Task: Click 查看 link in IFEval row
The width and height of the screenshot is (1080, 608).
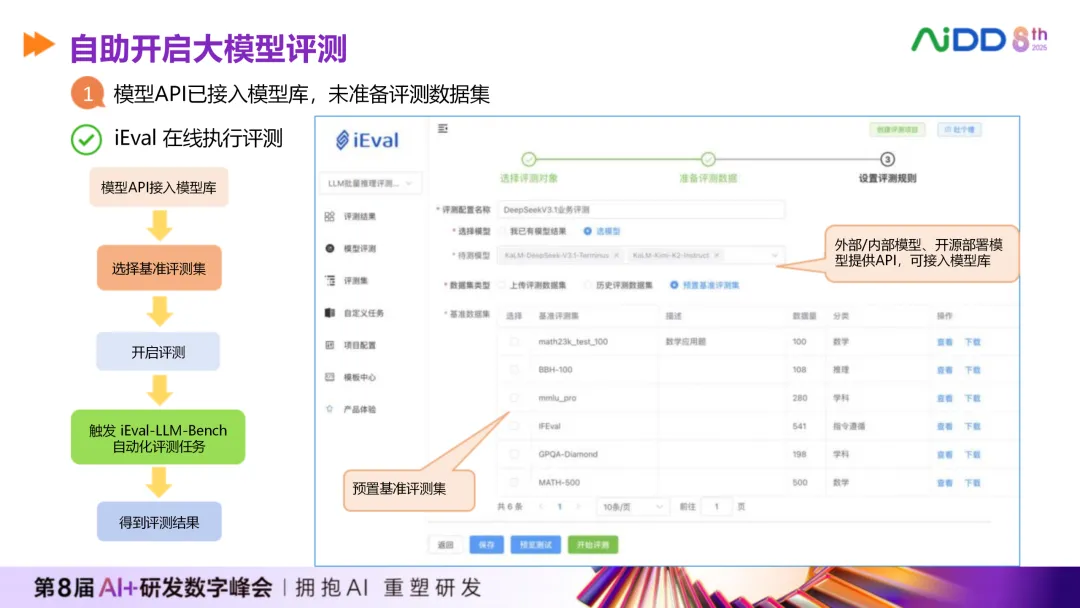Action: [944, 426]
